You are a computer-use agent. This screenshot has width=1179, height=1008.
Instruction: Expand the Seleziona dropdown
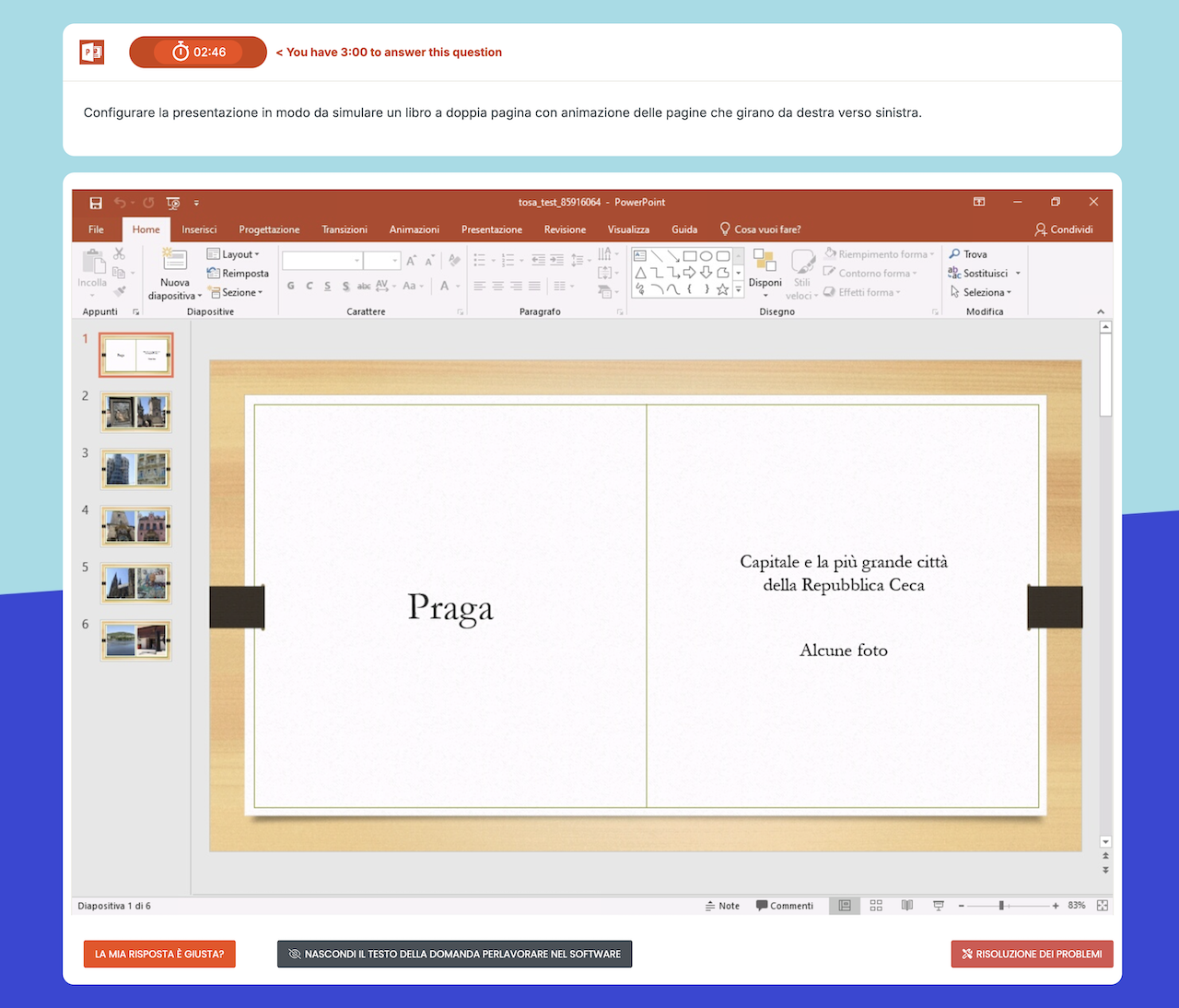click(x=982, y=292)
